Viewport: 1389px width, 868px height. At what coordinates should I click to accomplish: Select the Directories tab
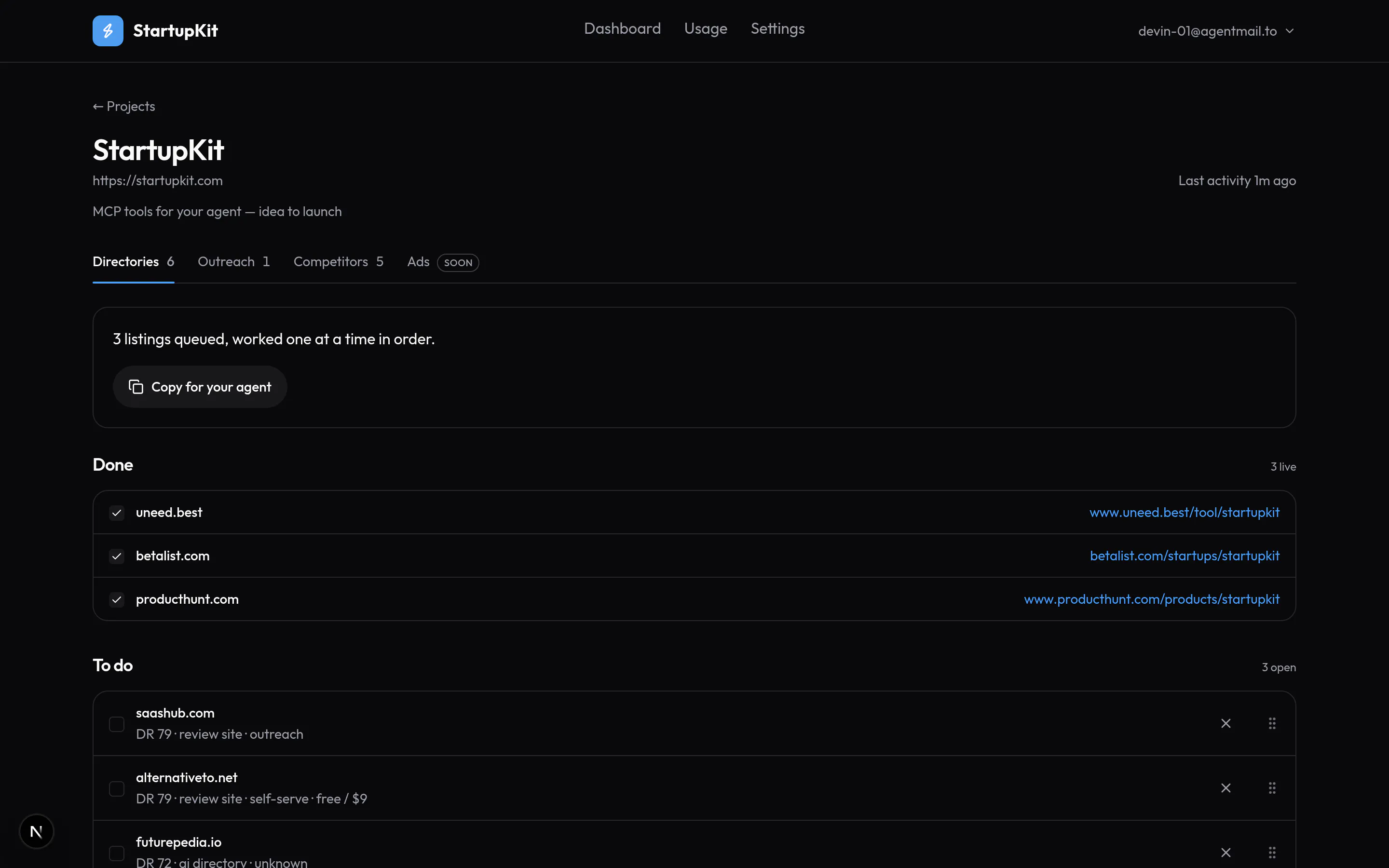pos(133,262)
